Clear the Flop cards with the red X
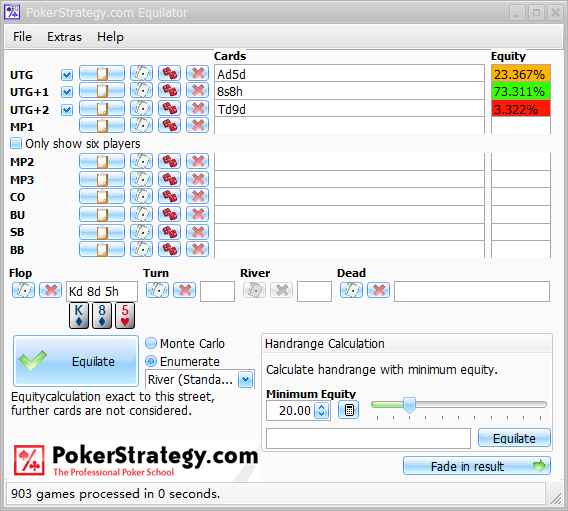 [x=50, y=290]
